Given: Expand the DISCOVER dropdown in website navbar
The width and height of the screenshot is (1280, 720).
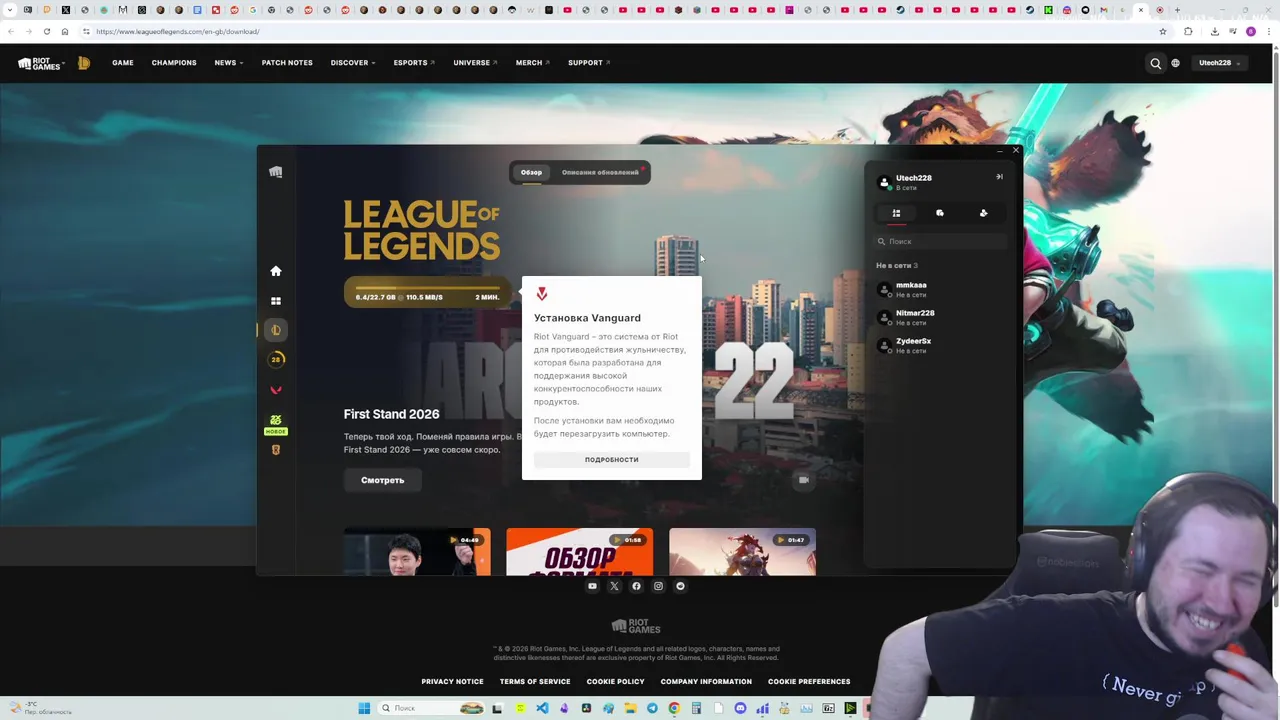Looking at the screenshot, I should pos(353,63).
